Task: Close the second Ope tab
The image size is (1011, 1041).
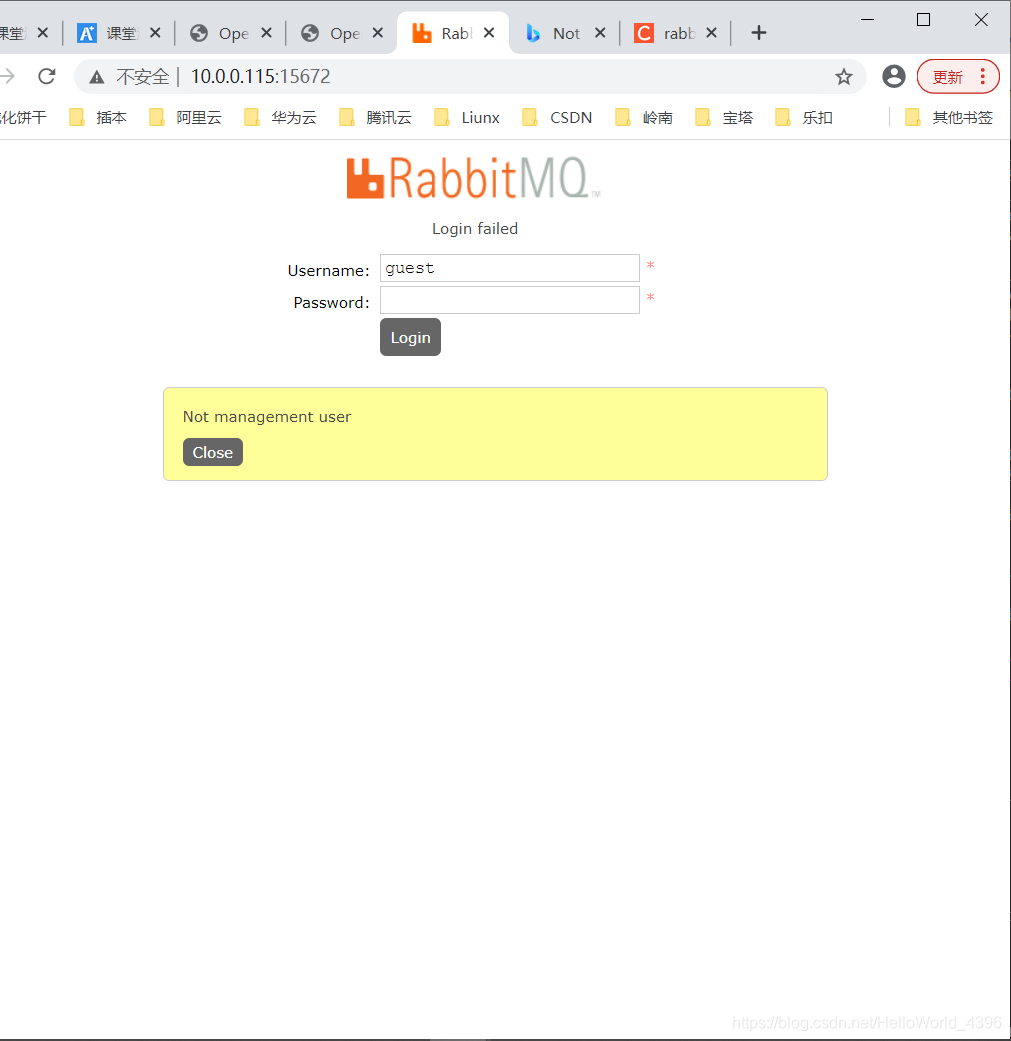Action: 378,33
